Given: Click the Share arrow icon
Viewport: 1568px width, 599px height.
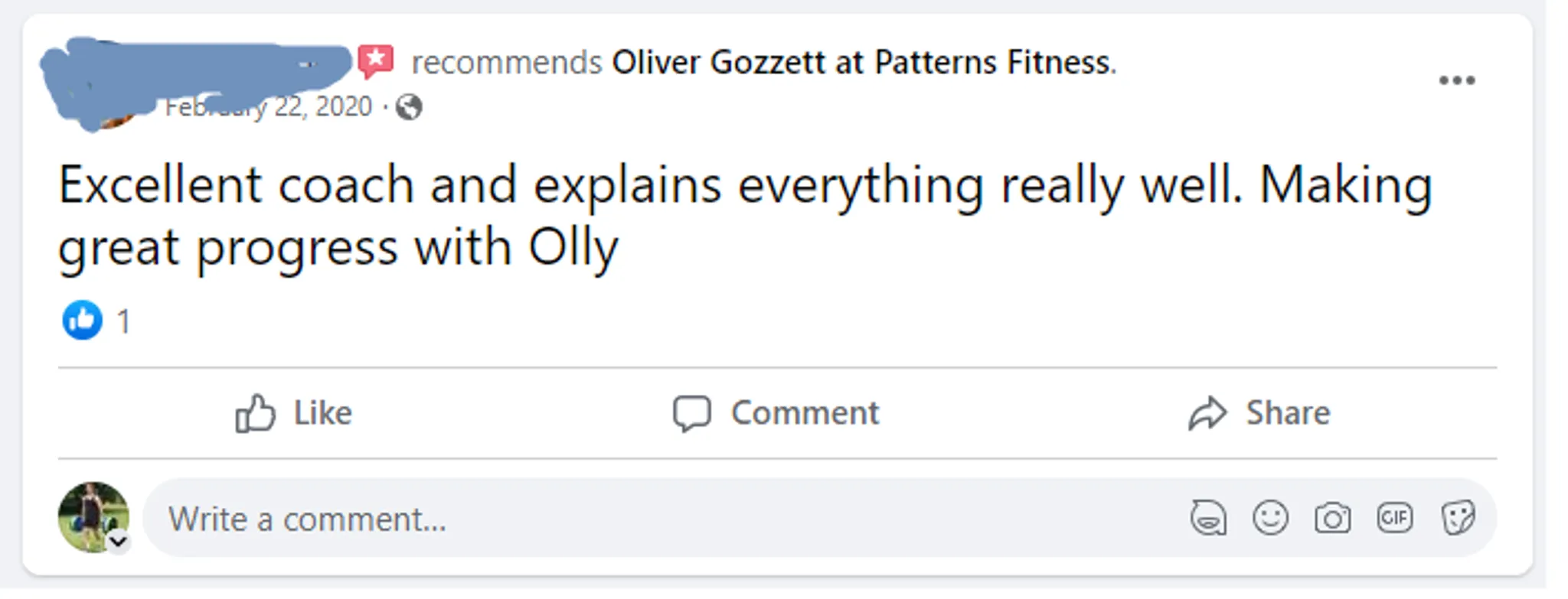Looking at the screenshot, I should (x=1207, y=414).
